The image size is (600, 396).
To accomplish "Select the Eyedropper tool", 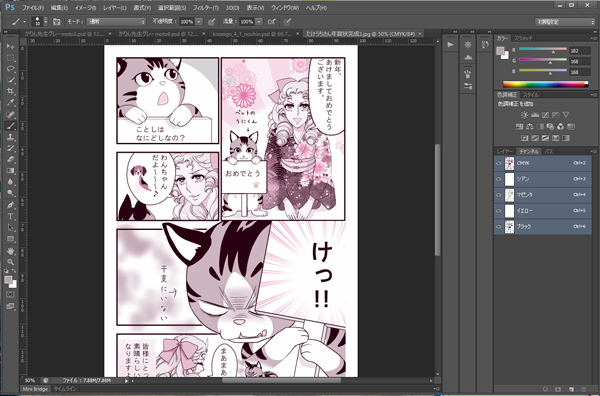I will tap(10, 103).
